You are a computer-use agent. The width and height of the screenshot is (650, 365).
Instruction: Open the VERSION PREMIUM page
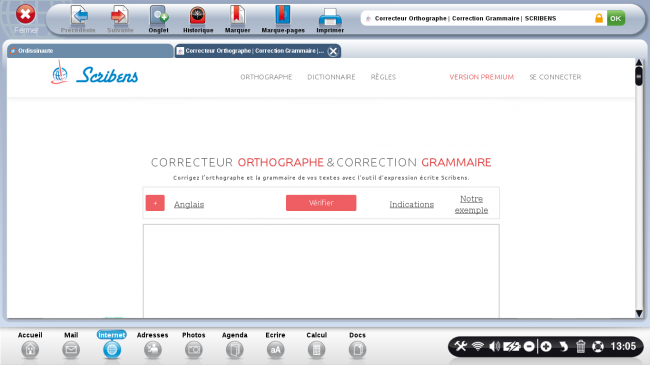point(482,77)
